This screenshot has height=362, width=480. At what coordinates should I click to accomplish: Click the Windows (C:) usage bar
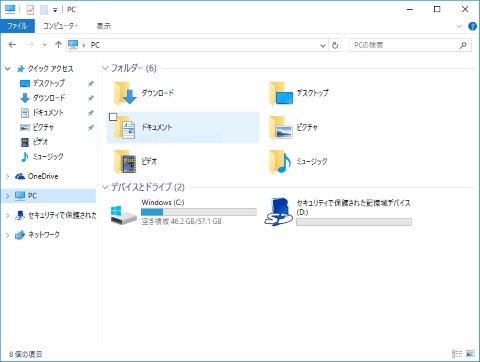[199, 212]
